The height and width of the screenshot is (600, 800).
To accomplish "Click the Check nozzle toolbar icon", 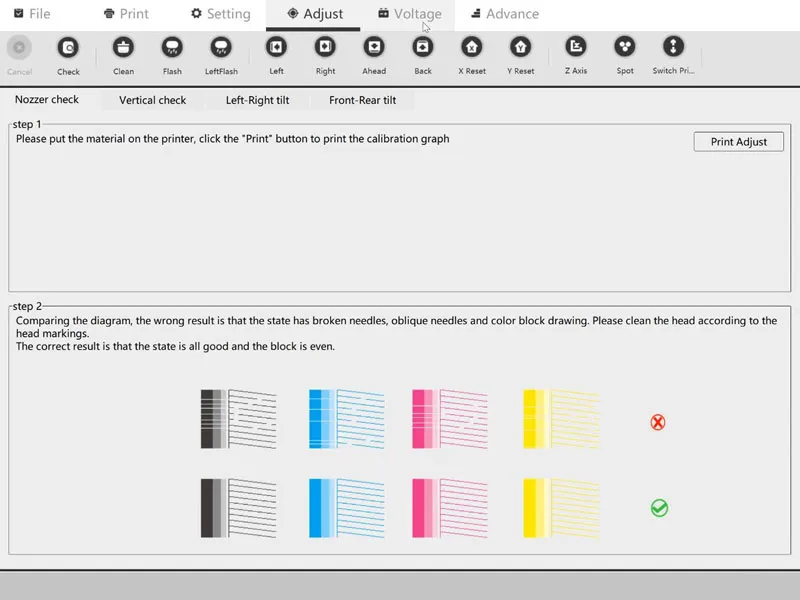I will point(68,47).
